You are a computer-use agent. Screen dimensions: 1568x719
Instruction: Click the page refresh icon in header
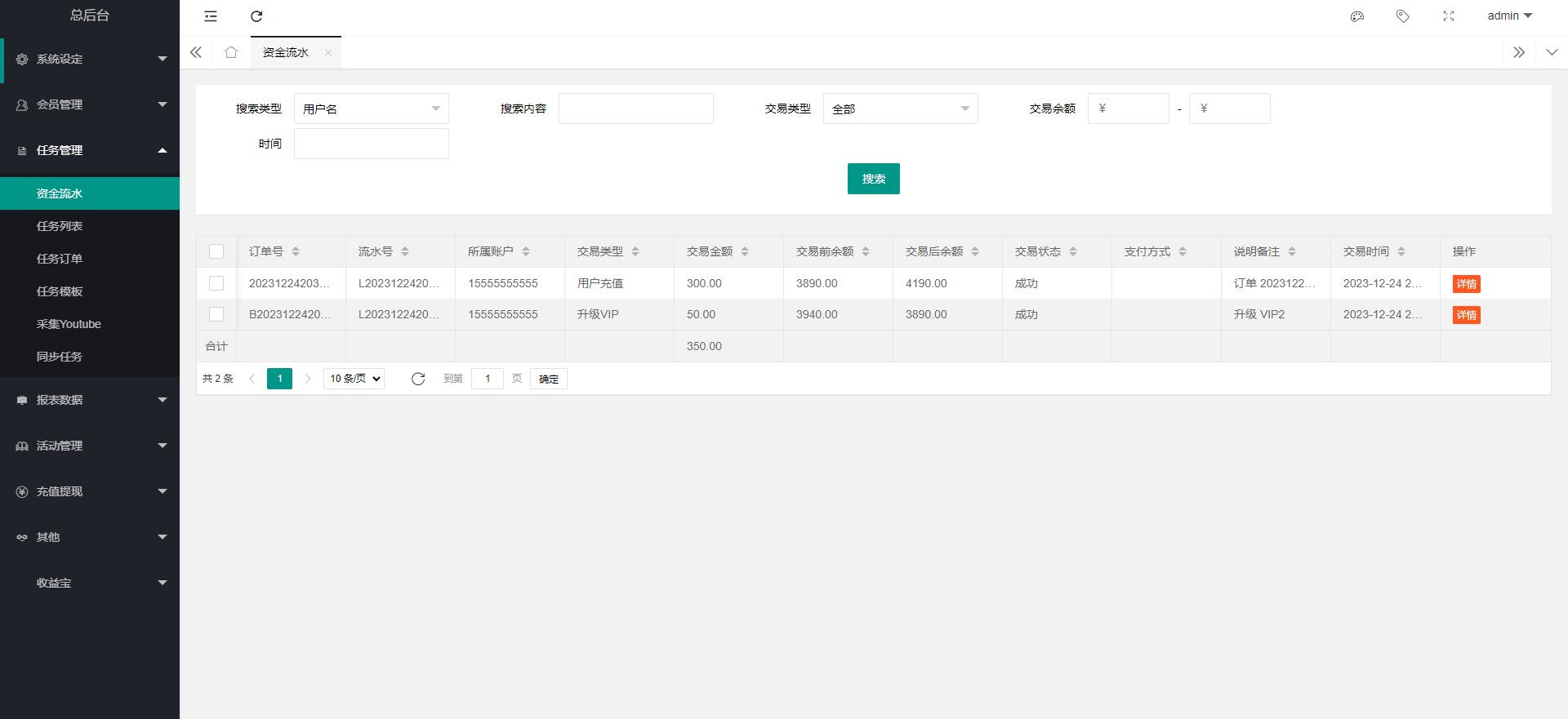(x=256, y=16)
